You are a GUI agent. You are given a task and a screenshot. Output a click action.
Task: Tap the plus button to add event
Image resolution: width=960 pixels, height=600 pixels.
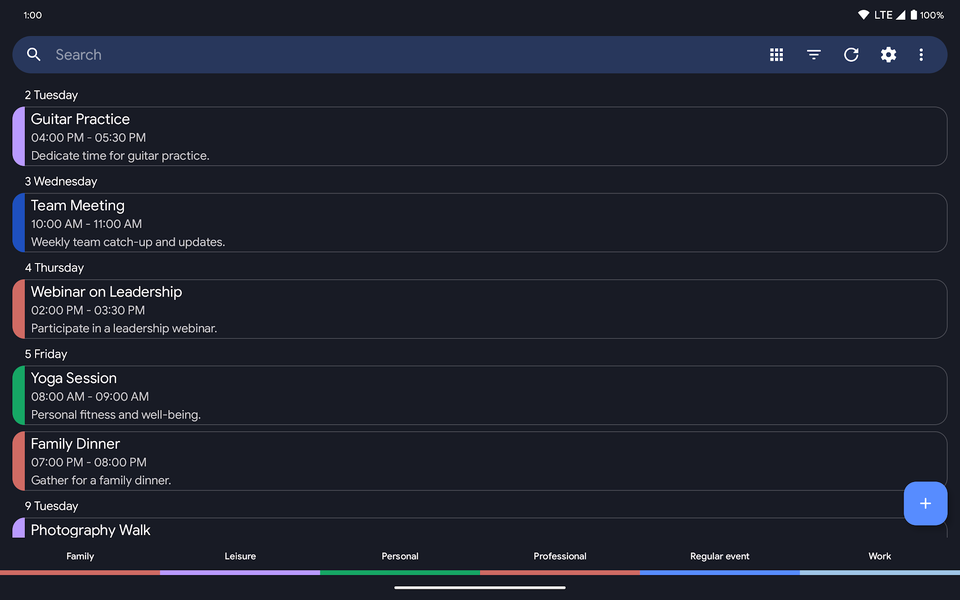pos(925,503)
